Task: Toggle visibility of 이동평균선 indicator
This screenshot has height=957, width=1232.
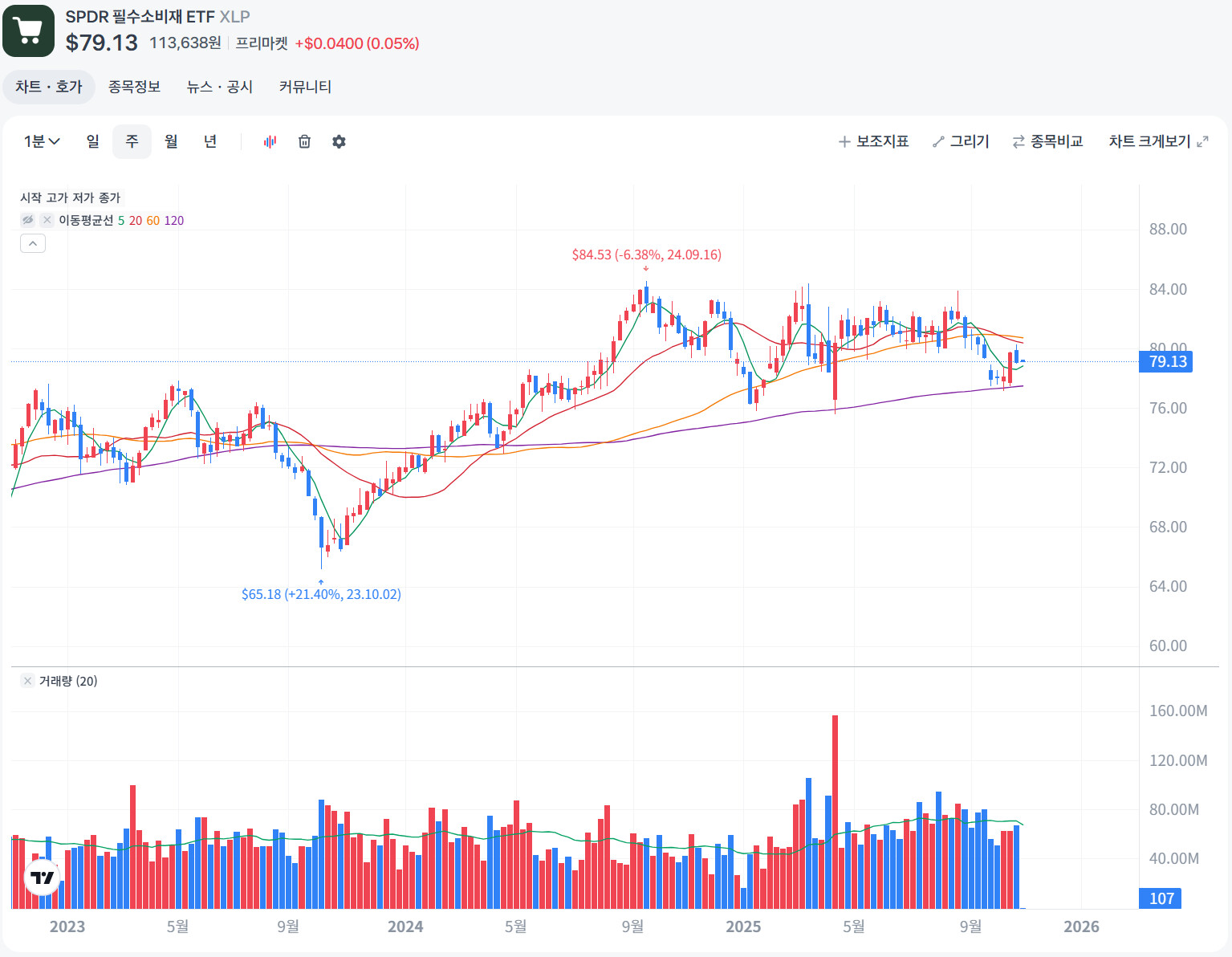Action: (28, 220)
